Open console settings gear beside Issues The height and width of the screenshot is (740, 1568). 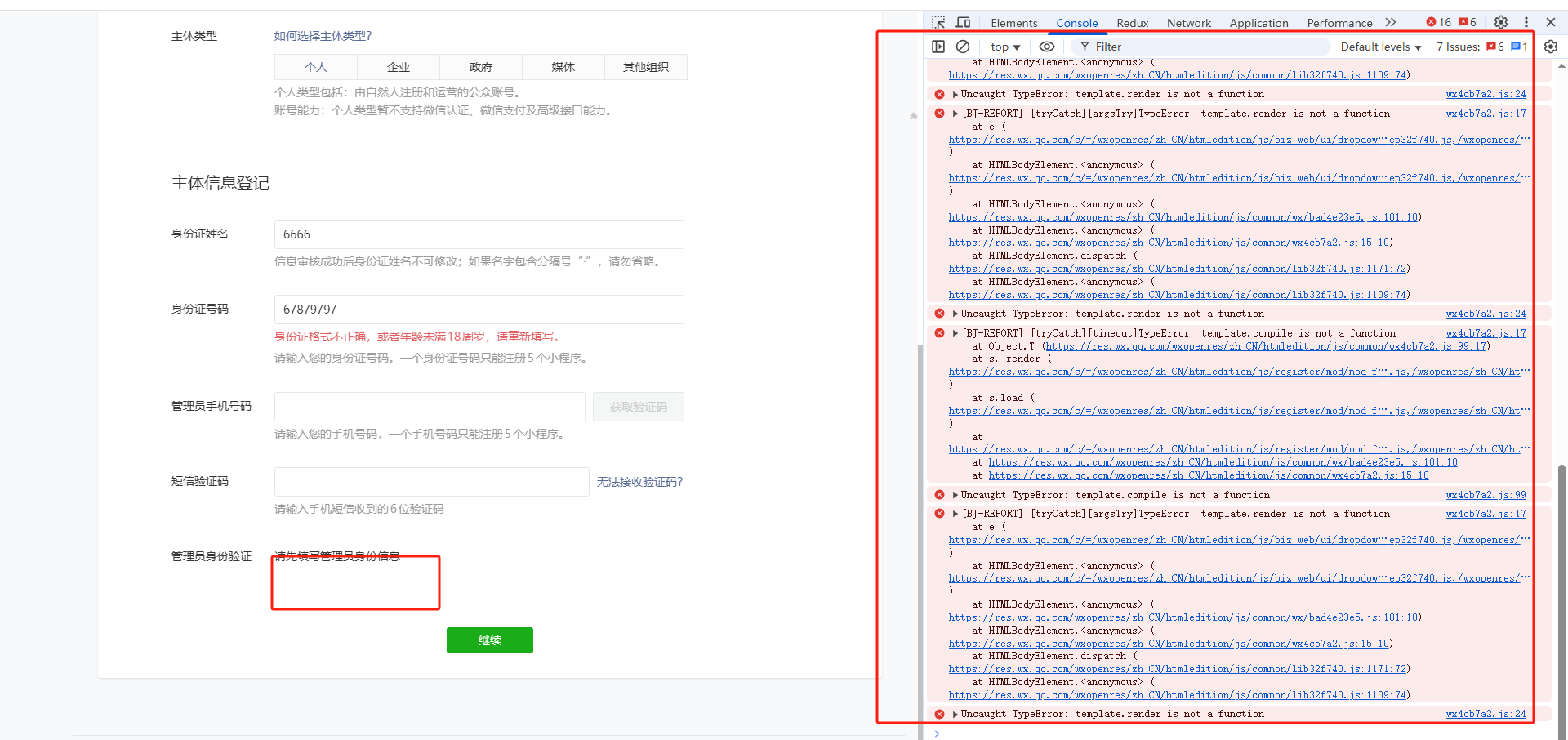click(x=1551, y=47)
